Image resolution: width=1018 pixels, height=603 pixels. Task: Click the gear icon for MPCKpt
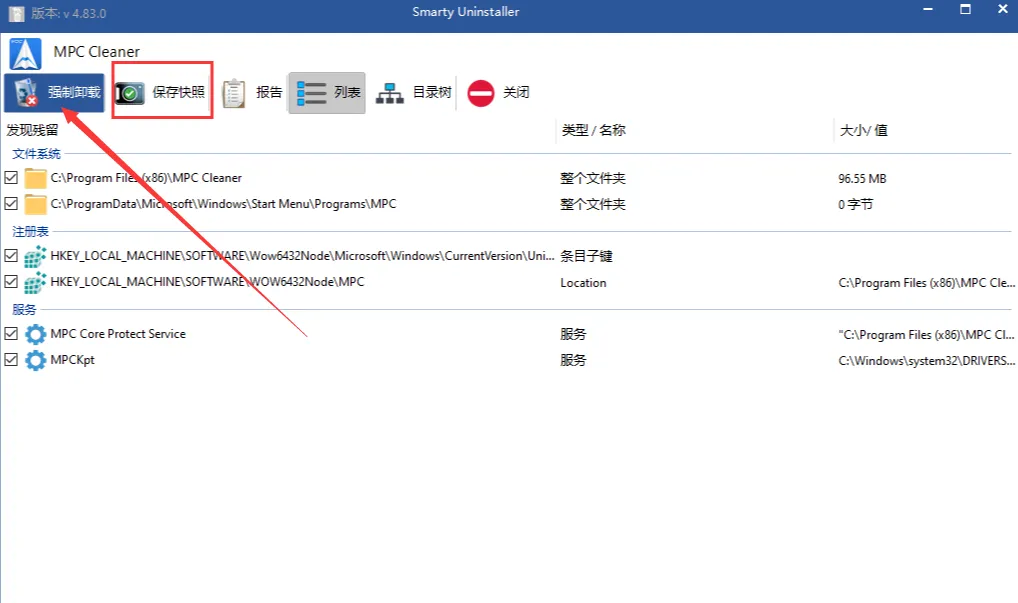(35, 360)
